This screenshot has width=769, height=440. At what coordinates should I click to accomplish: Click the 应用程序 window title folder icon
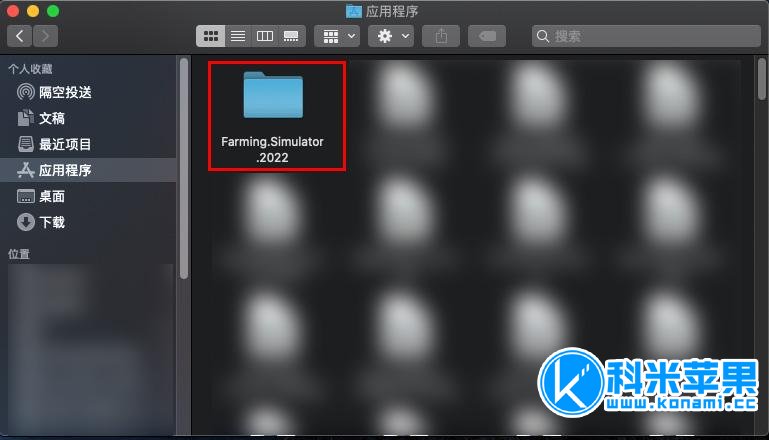click(354, 11)
